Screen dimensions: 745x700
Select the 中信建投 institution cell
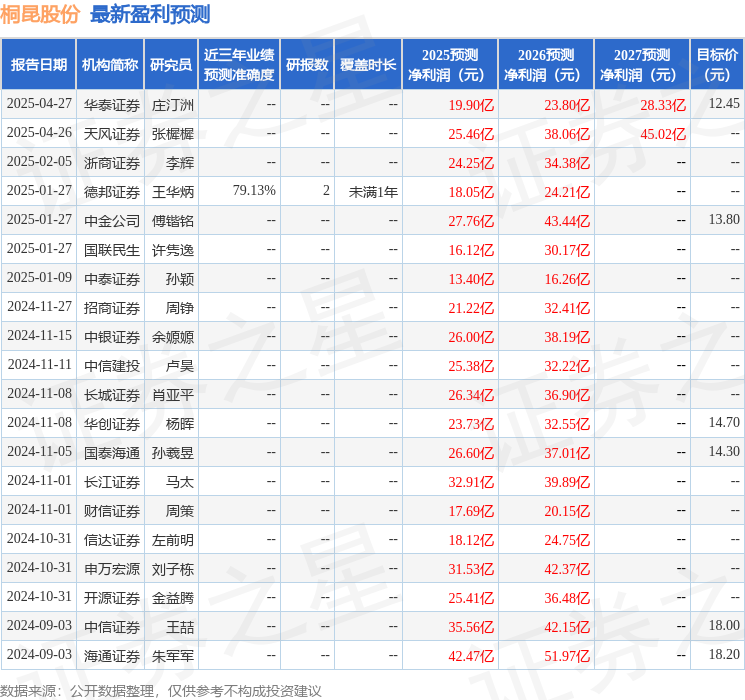click(x=112, y=365)
